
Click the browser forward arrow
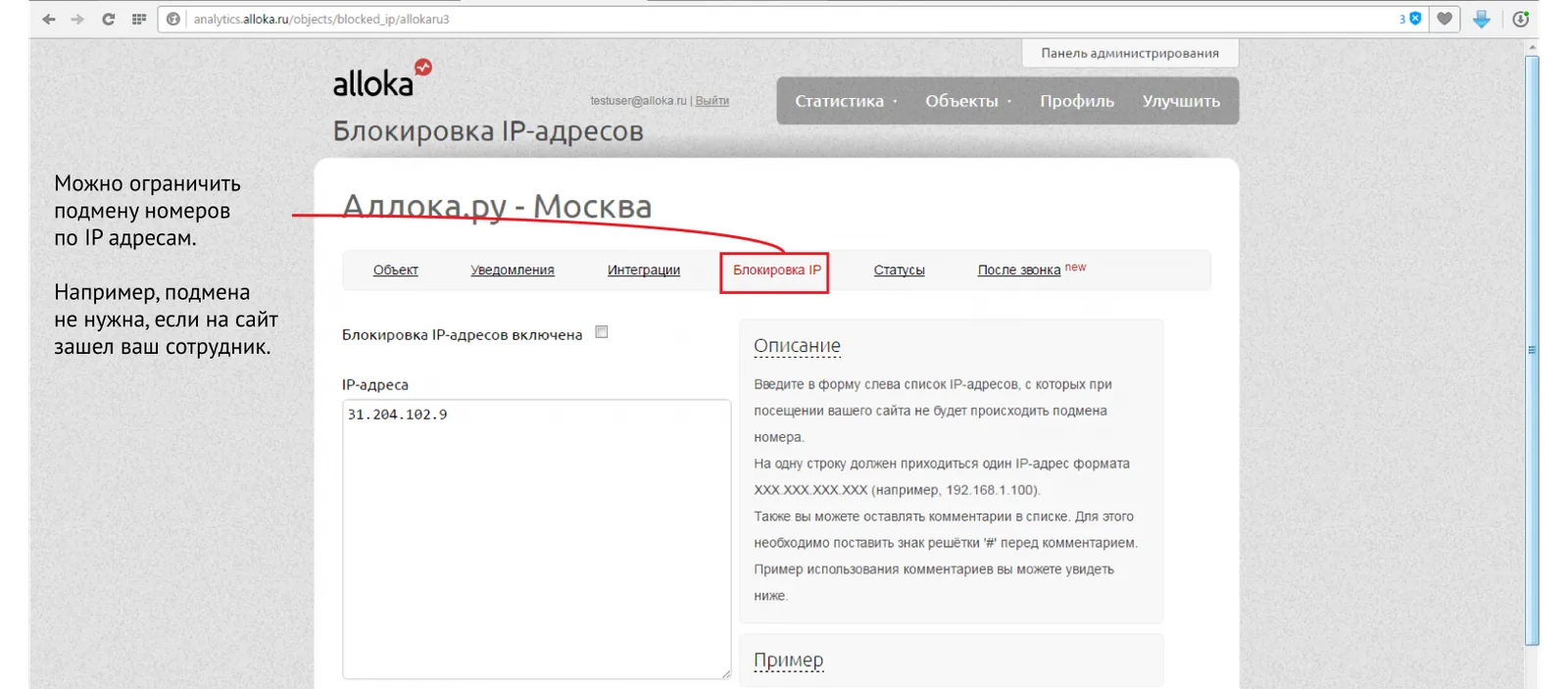click(x=77, y=19)
